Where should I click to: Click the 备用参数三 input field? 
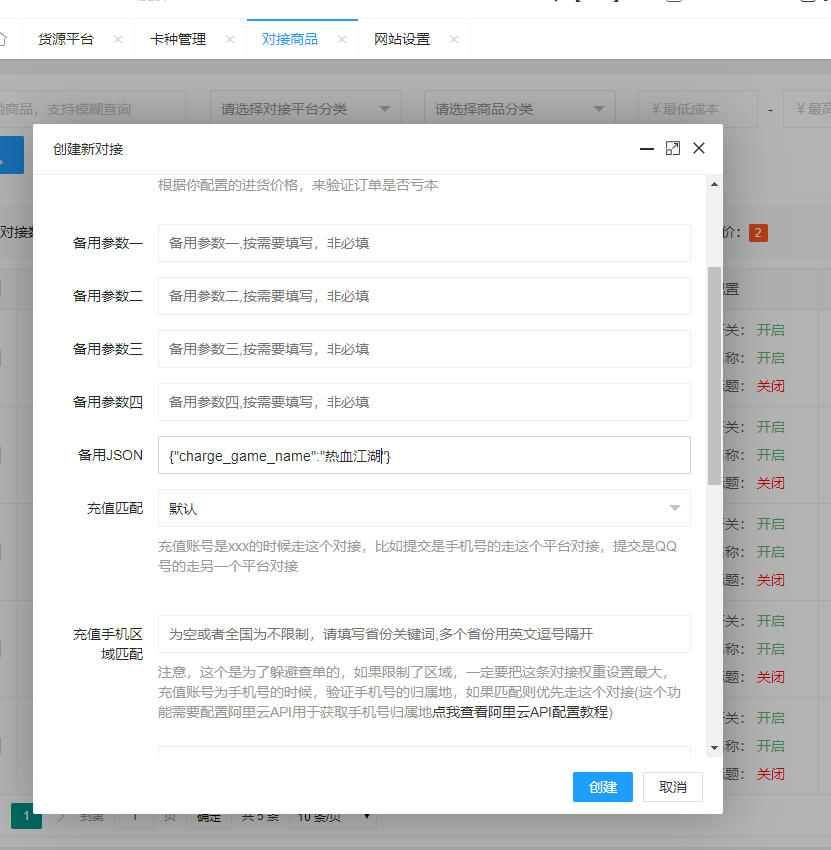pos(424,349)
